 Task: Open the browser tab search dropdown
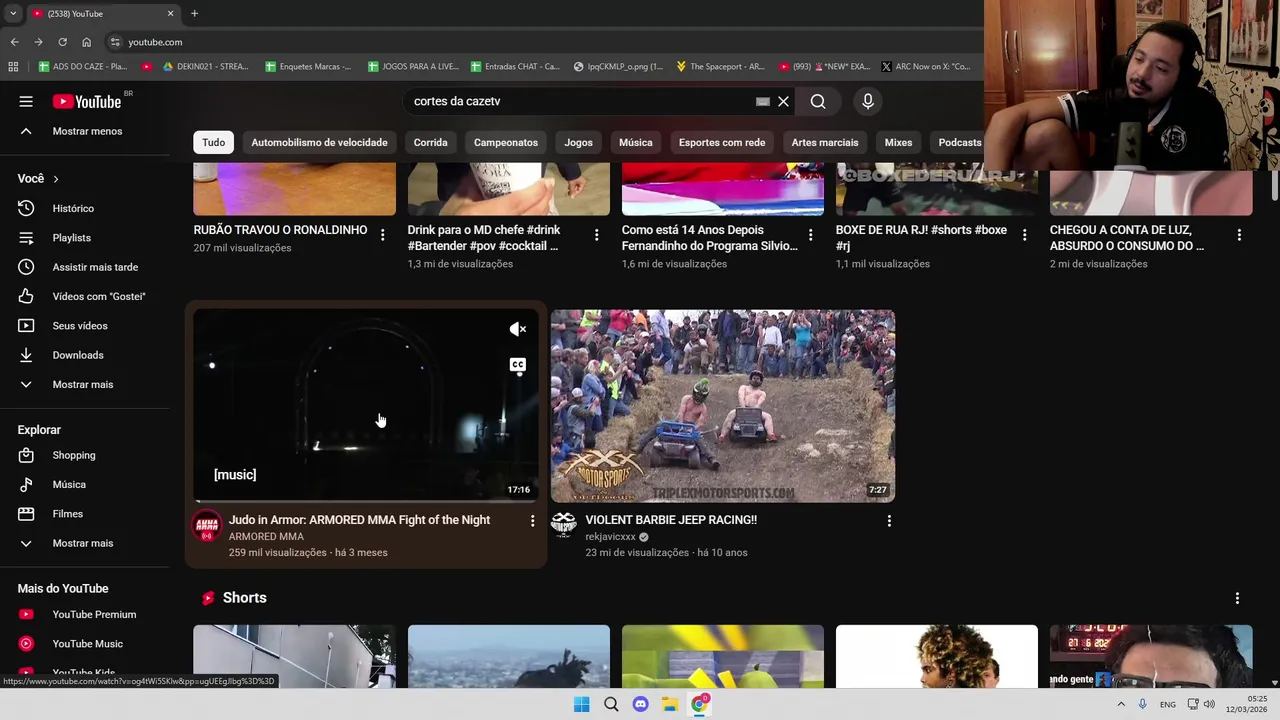(x=12, y=14)
